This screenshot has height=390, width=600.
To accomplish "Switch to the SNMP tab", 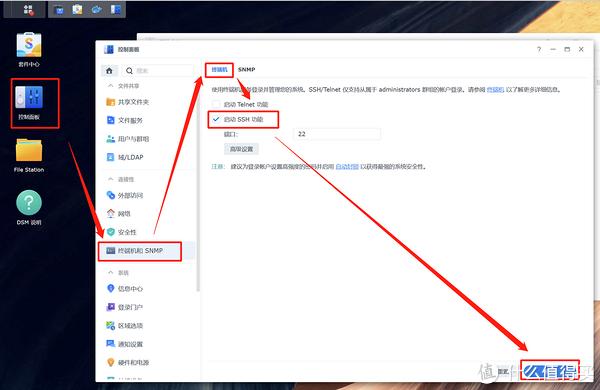I will (x=246, y=70).
